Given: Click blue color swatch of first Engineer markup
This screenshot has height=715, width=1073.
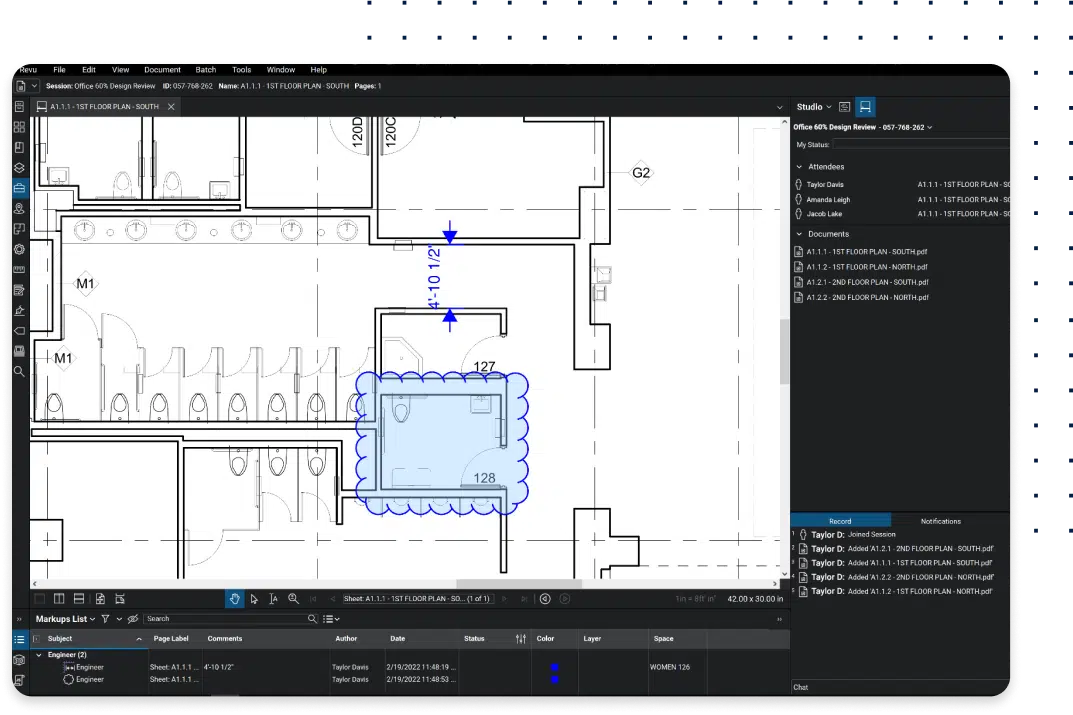Looking at the screenshot, I should 554,667.
